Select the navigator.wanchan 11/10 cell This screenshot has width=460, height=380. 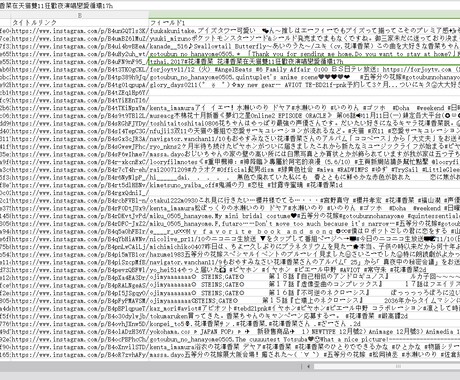pos(304,139)
